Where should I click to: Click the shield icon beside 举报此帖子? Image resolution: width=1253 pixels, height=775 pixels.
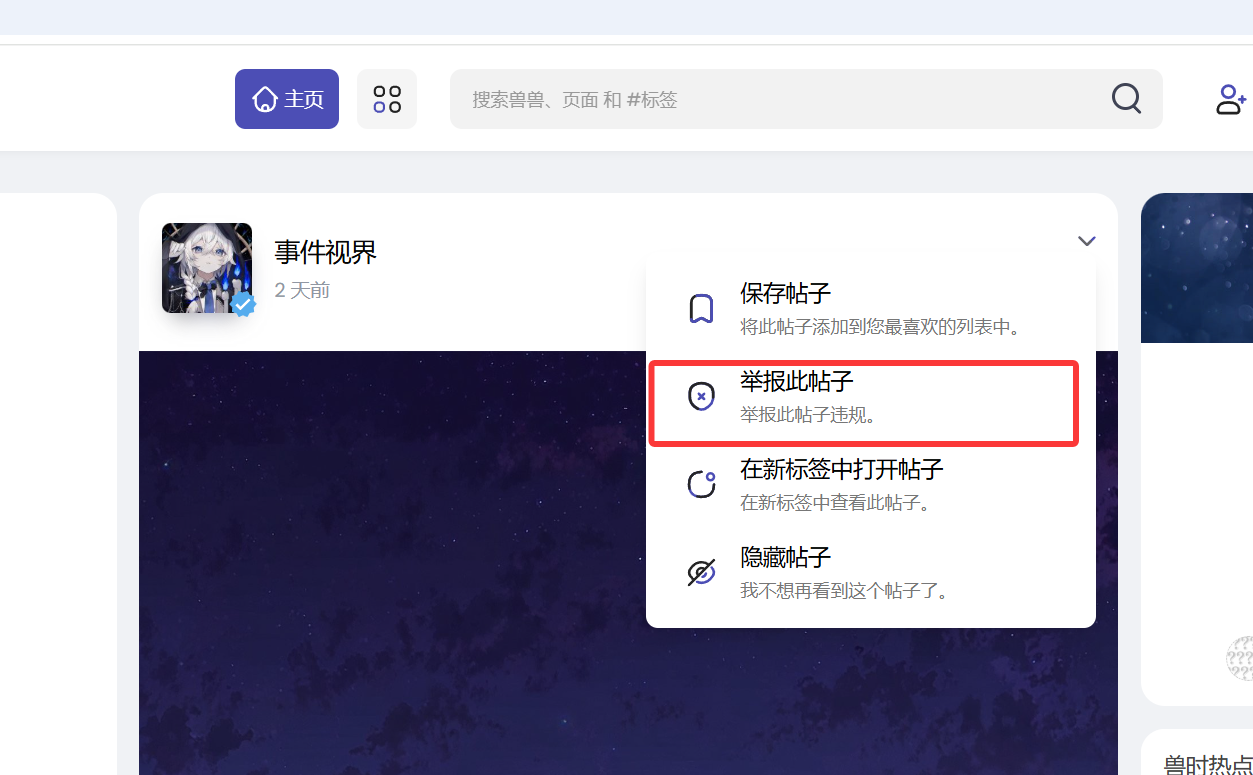701,397
